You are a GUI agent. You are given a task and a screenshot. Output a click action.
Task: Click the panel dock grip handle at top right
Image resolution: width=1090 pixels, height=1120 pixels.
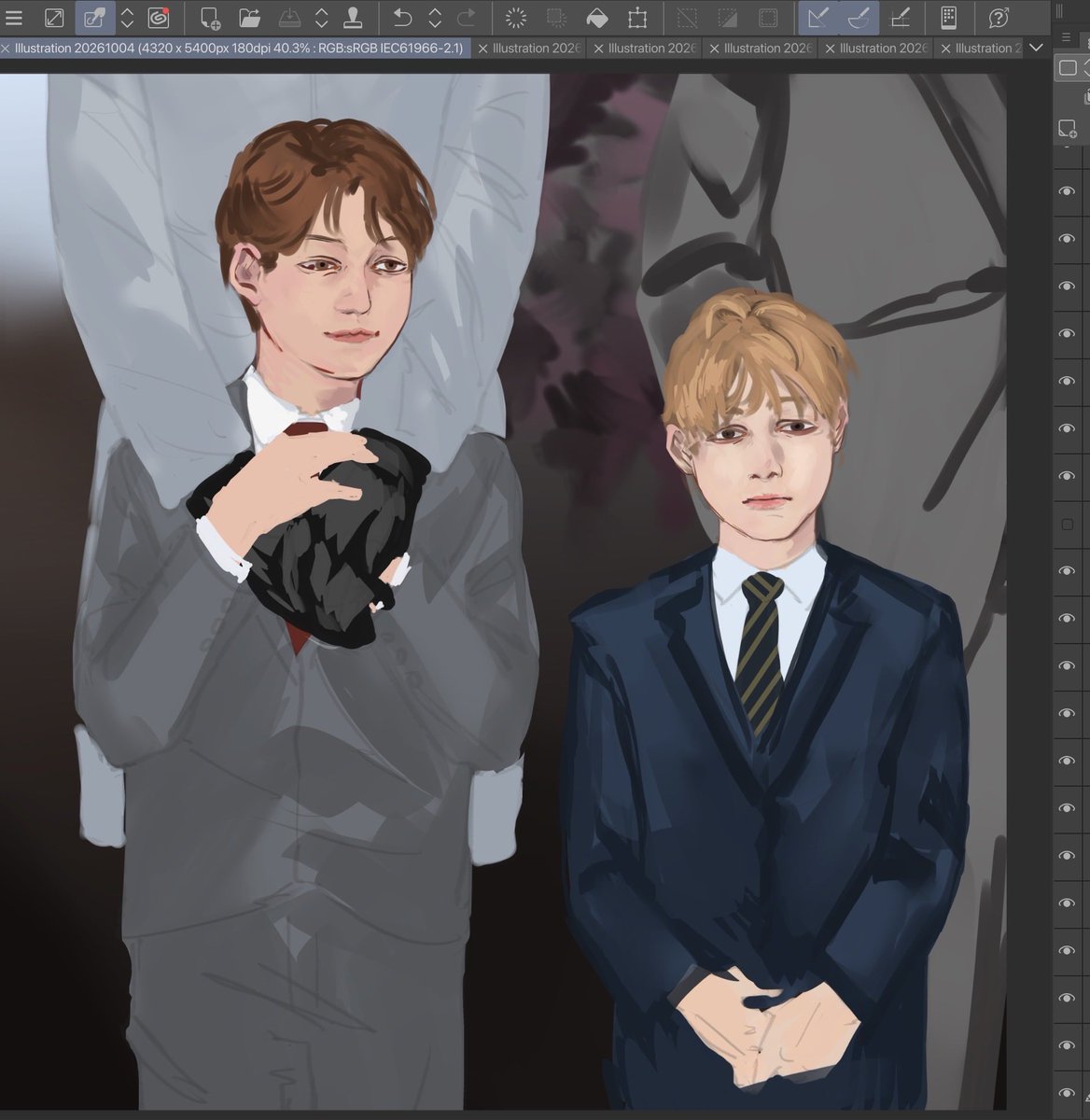[x=1059, y=9]
